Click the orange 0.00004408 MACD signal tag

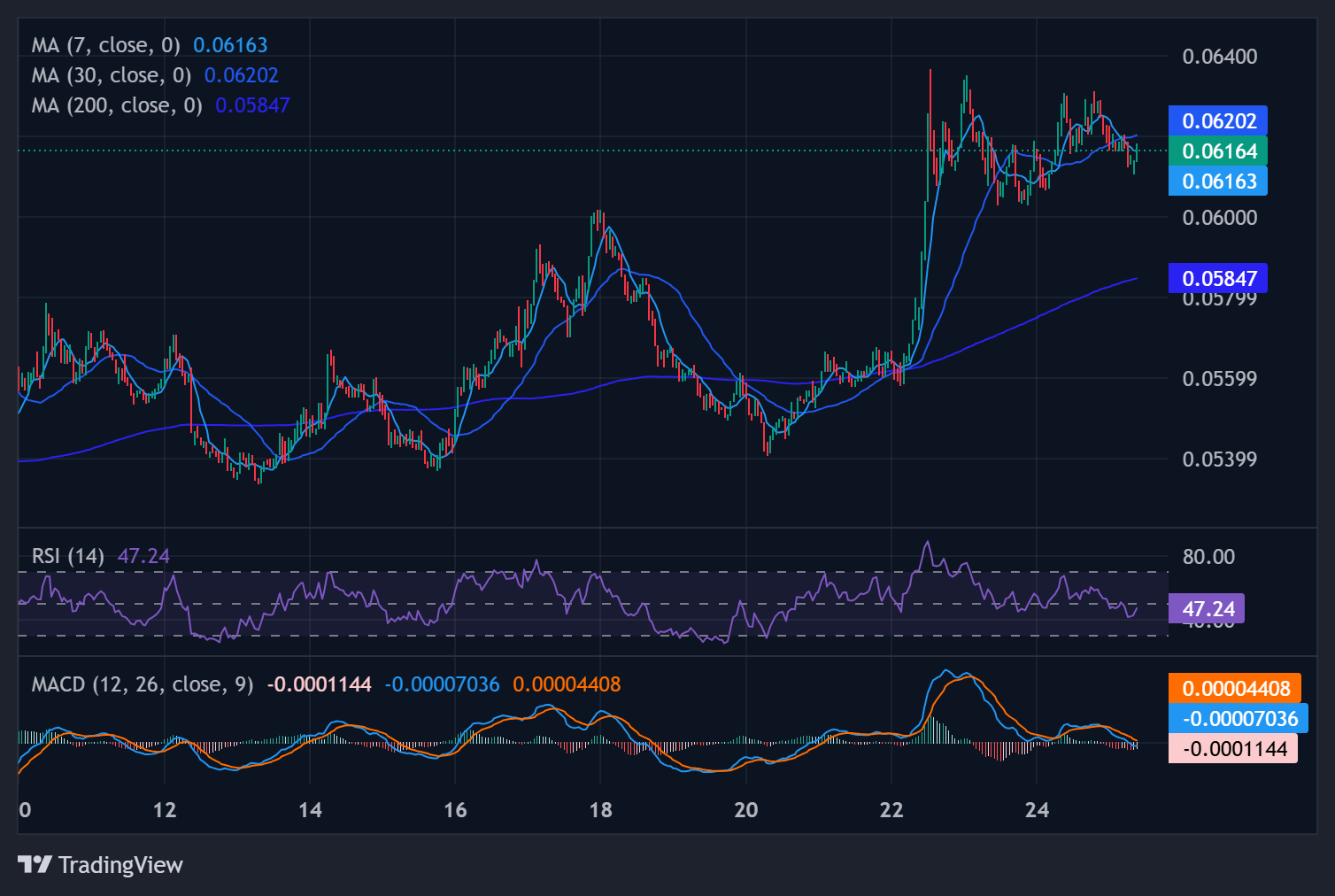[x=1235, y=689]
